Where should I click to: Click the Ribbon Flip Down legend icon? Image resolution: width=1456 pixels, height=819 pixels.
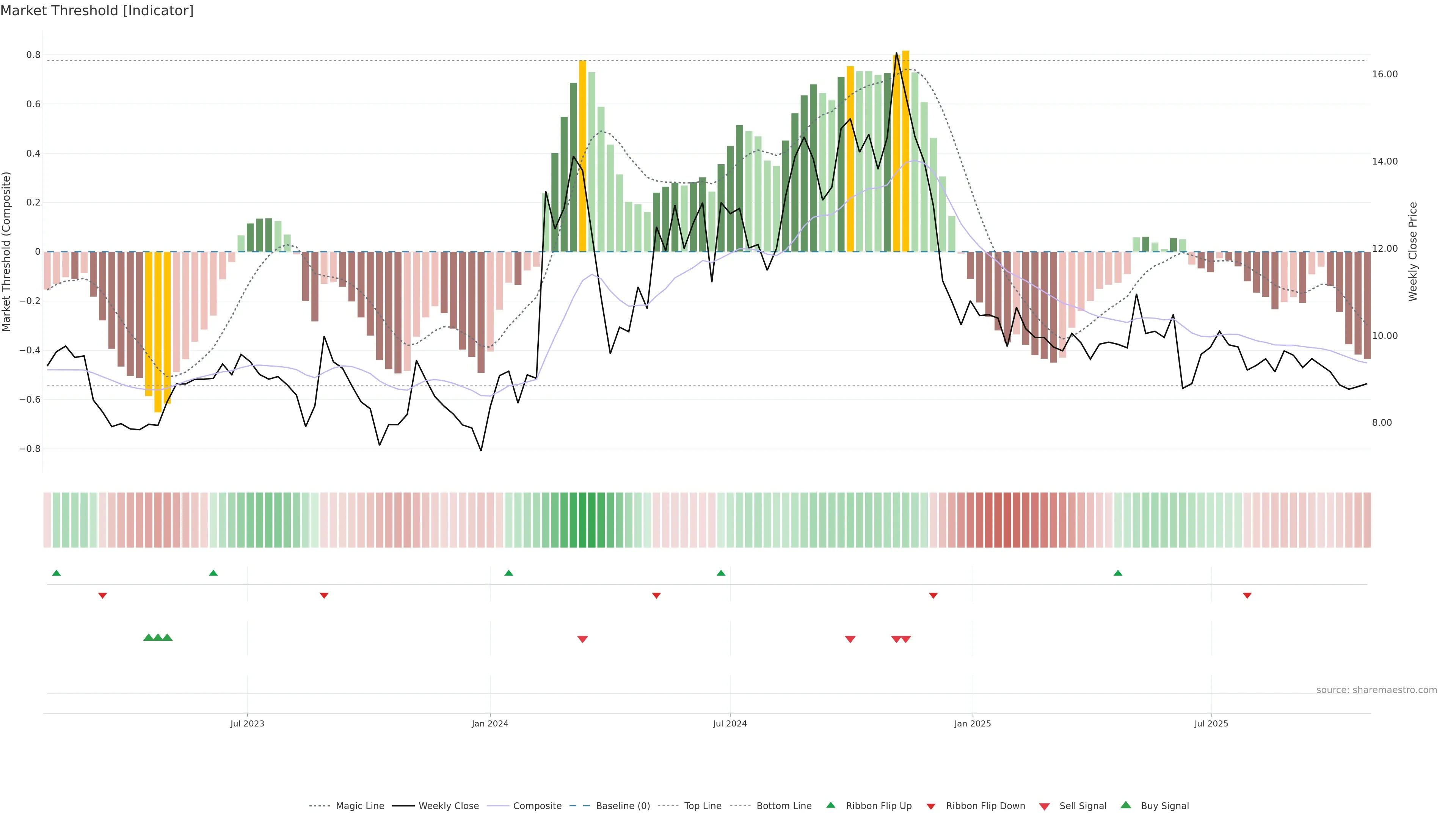coord(931,806)
